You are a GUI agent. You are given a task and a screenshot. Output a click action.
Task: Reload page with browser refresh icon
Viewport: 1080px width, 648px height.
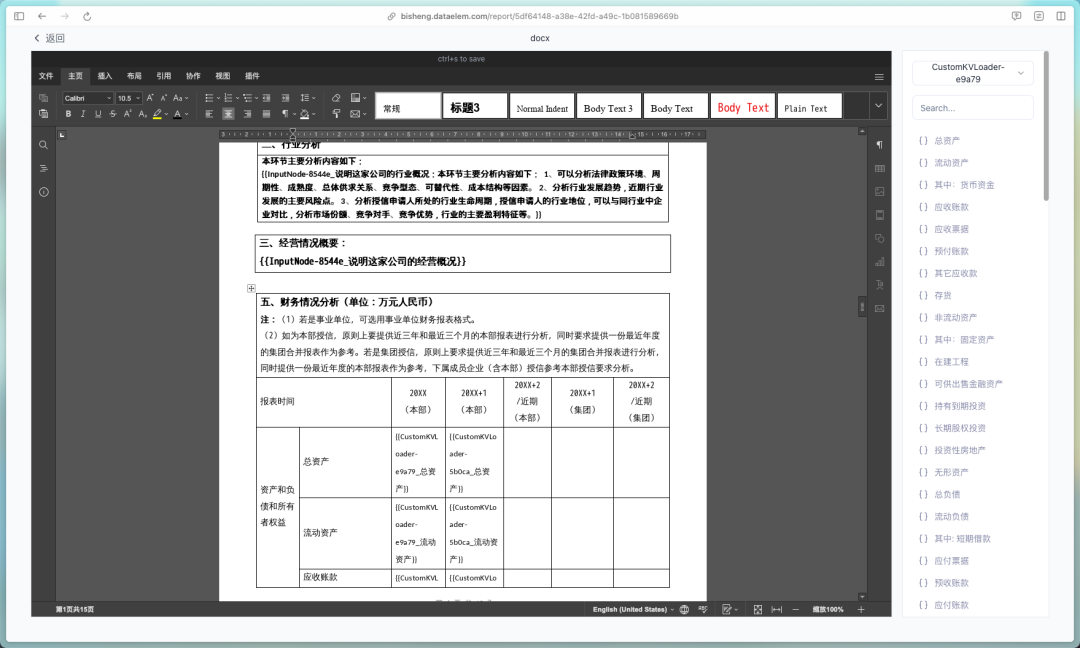[87, 16]
